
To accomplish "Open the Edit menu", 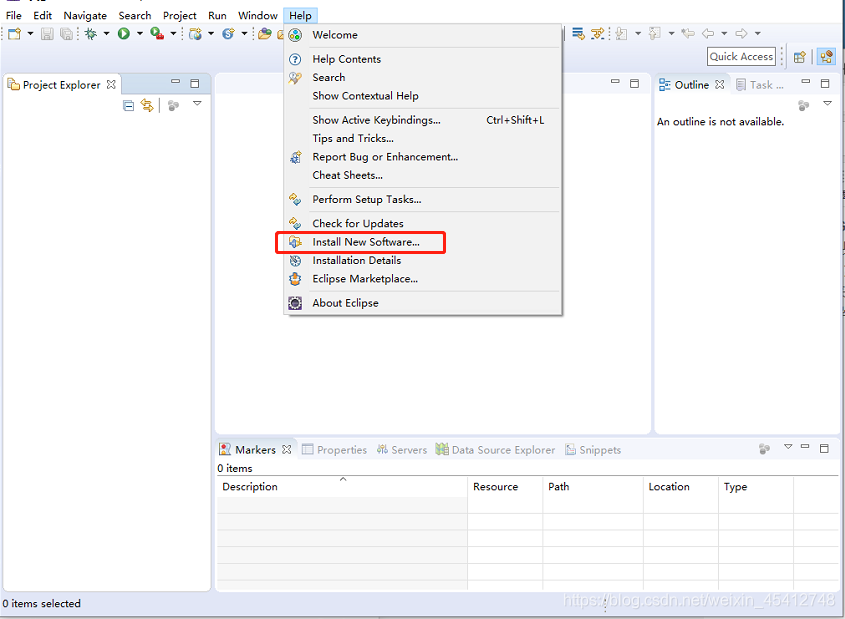I will click(x=43, y=16).
